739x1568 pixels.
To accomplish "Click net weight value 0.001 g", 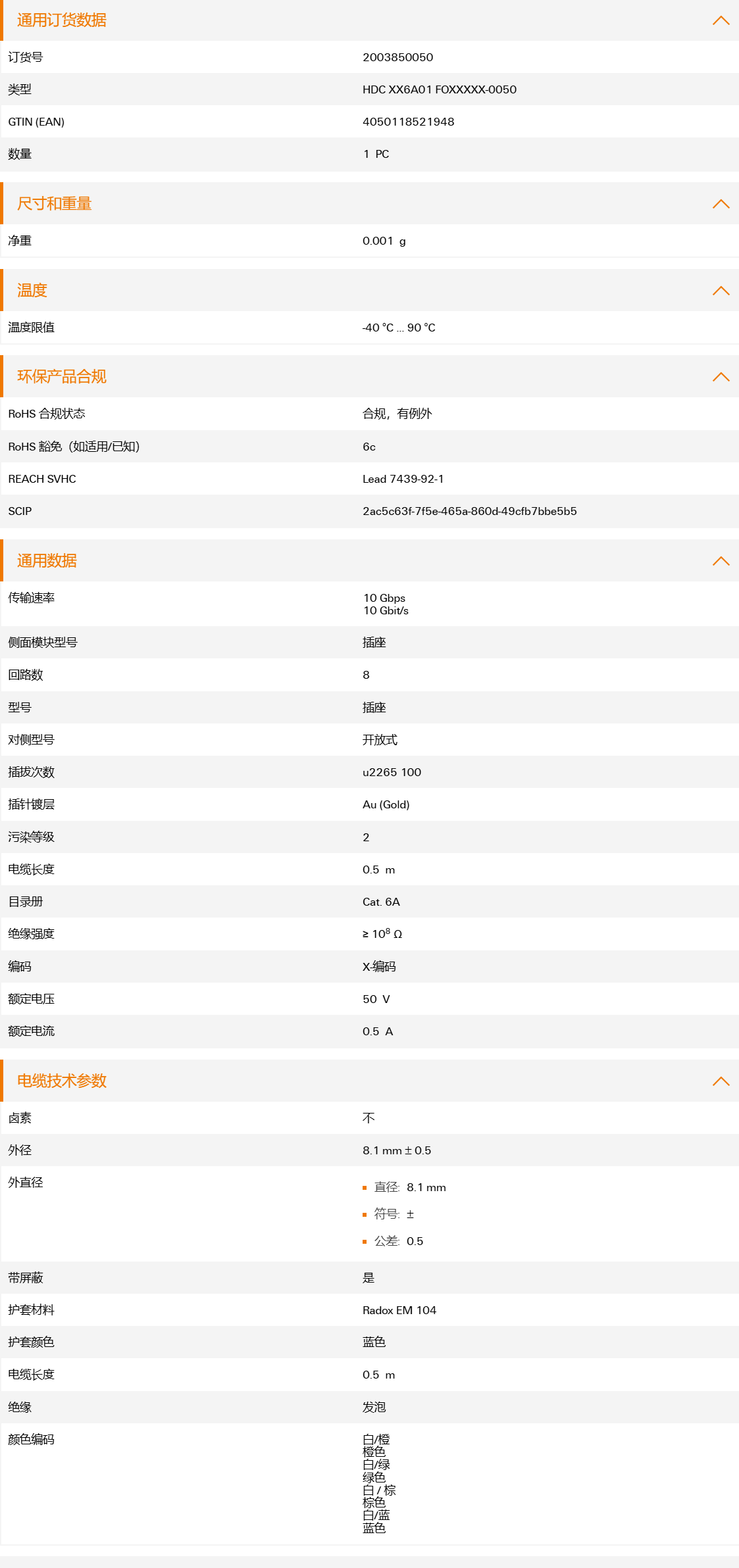I will click(384, 241).
